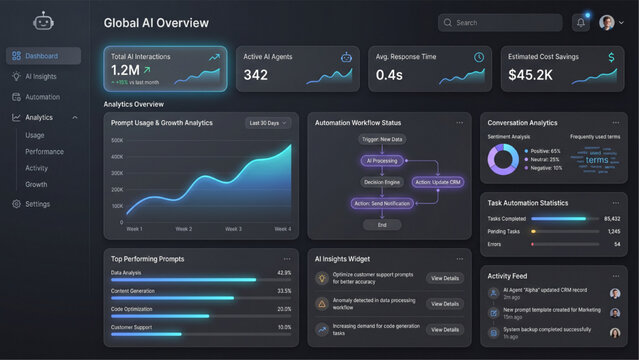Open Automation Workflow Status options menu
The height and width of the screenshot is (360, 639).
pos(460,123)
